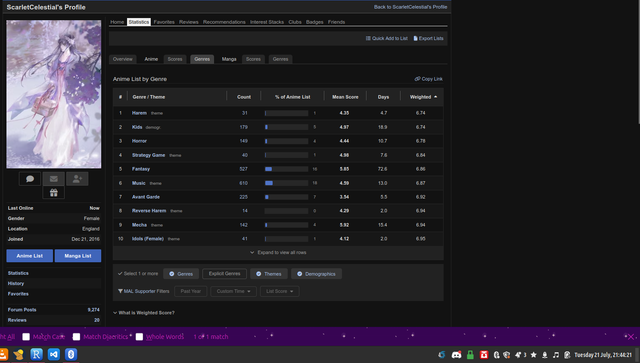640x363 pixels.
Task: Open the Bluetooth app in taskbar
Action: pos(71,354)
